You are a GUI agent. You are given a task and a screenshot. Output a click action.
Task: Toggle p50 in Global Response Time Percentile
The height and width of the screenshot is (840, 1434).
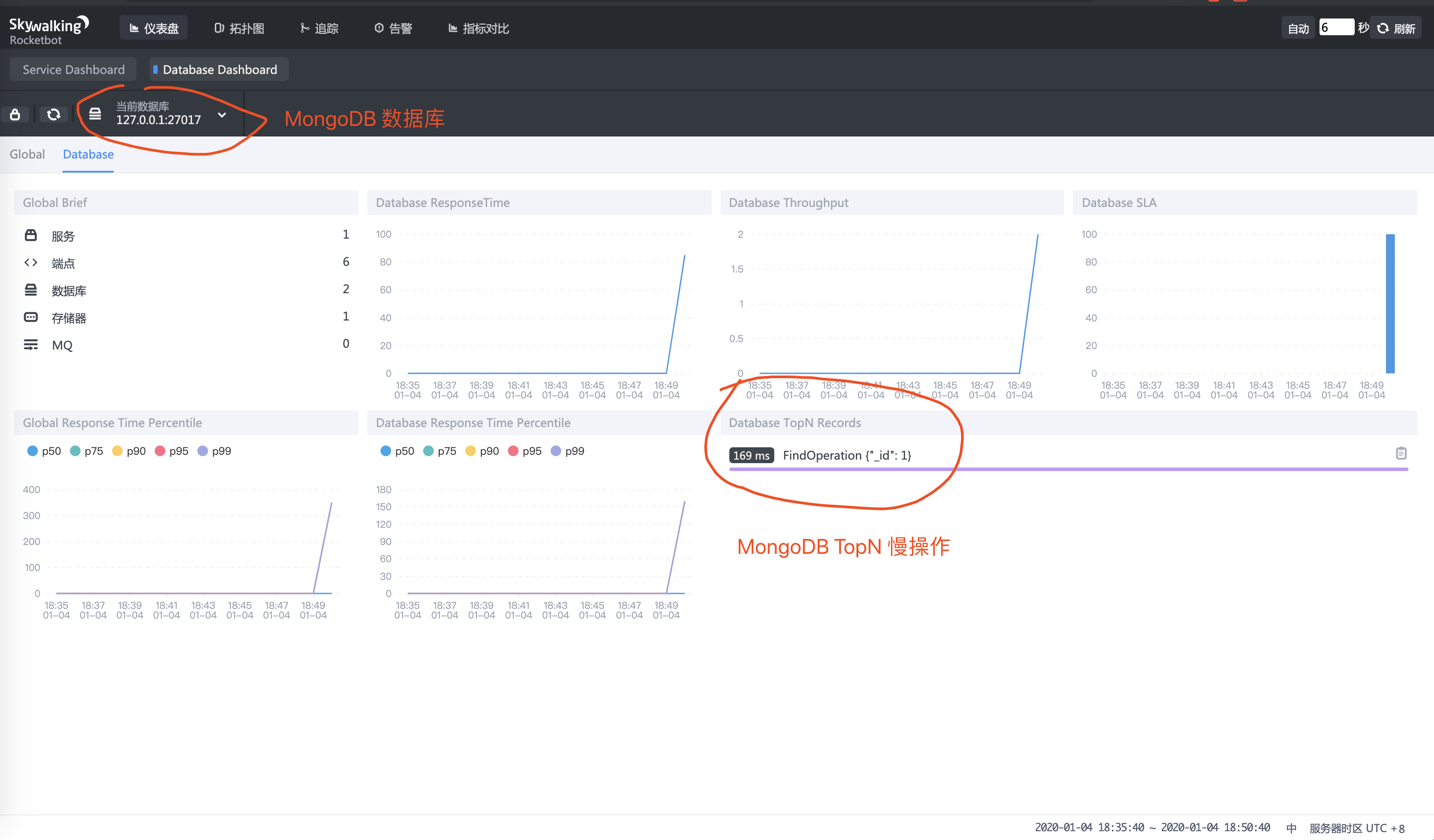coord(44,451)
